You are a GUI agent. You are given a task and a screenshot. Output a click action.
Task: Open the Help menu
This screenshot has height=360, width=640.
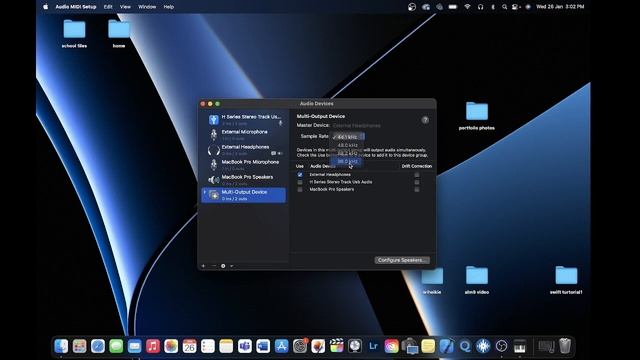169,7
